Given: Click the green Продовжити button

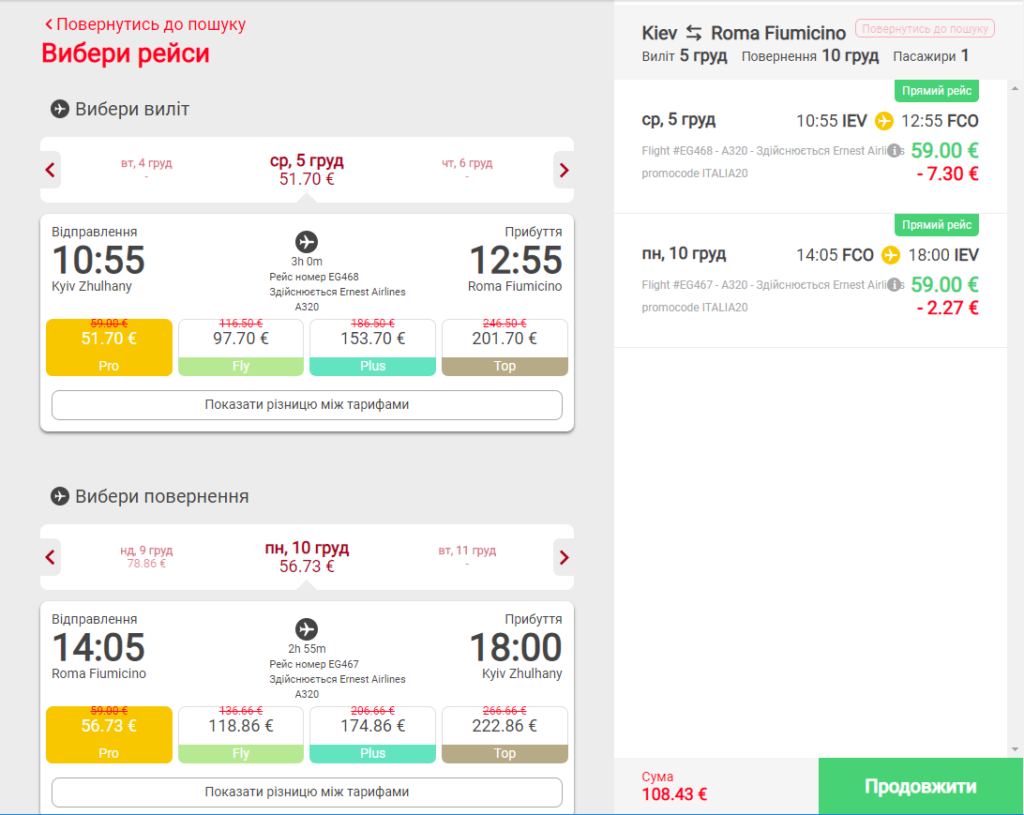Looking at the screenshot, I should click(x=920, y=786).
